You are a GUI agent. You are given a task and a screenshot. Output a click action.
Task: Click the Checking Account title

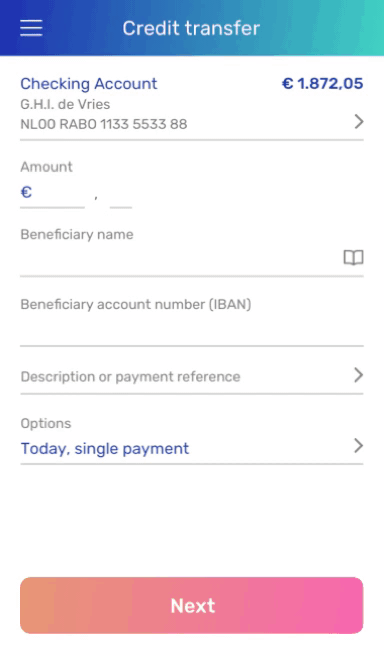[89, 84]
